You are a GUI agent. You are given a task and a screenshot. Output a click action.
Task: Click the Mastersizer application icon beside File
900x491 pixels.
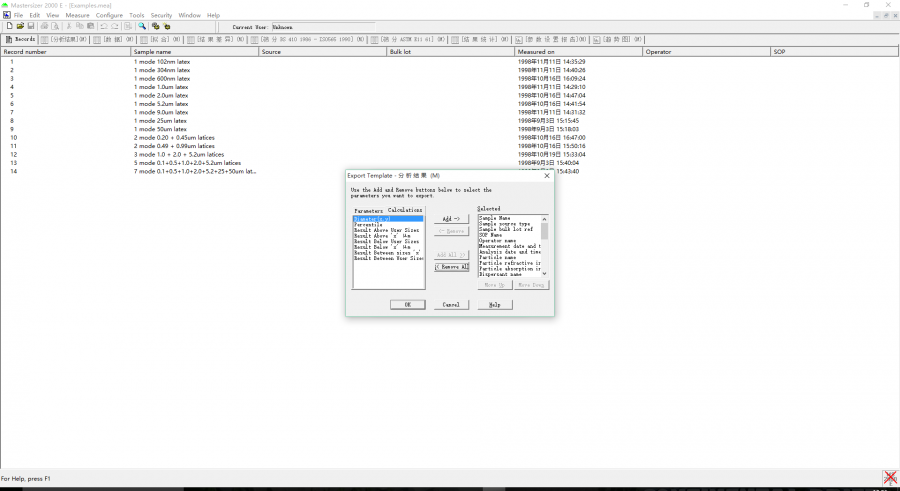click(x=6, y=15)
